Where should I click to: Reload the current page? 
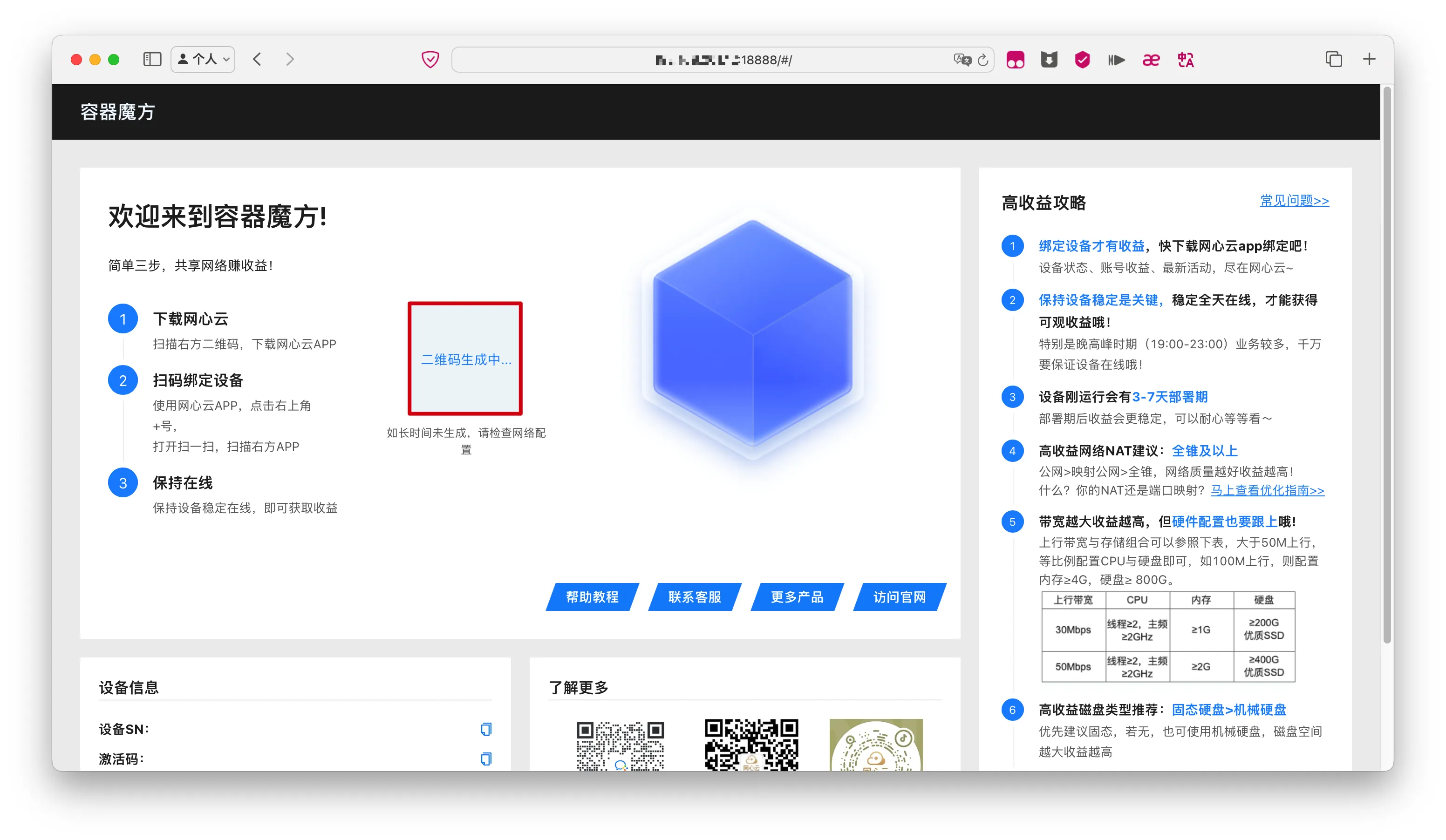983,60
